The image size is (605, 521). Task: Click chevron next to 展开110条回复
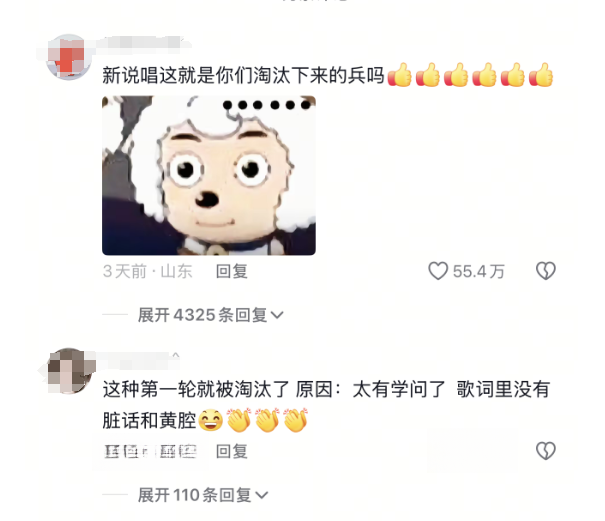click(262, 496)
